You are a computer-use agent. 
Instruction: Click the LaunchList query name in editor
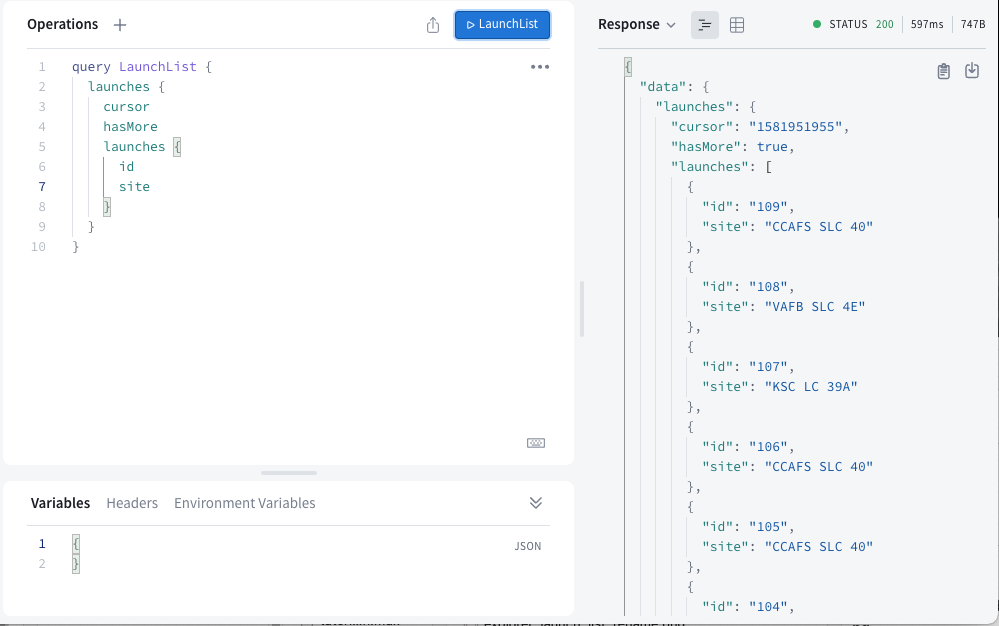(158, 67)
